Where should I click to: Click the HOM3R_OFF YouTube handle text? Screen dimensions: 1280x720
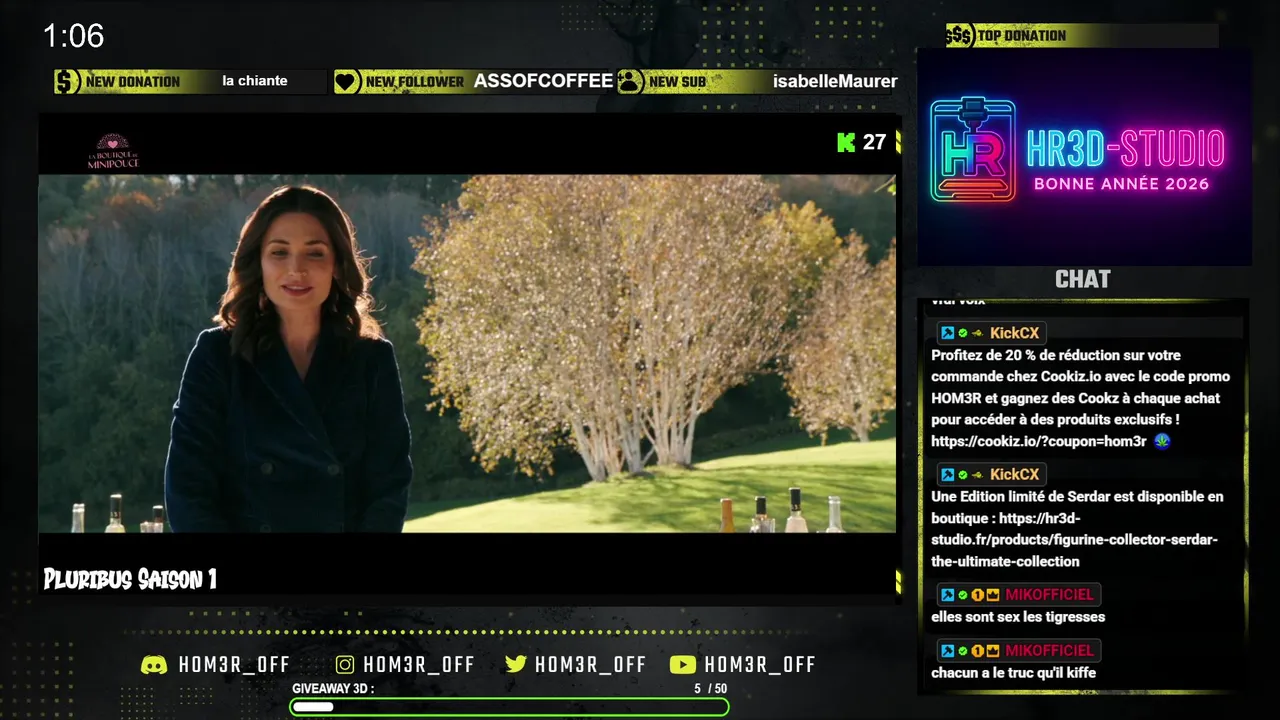[x=760, y=665]
